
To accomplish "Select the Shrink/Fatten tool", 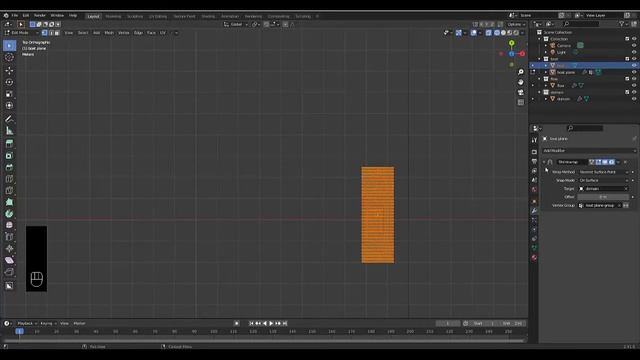I will coord(9,249).
